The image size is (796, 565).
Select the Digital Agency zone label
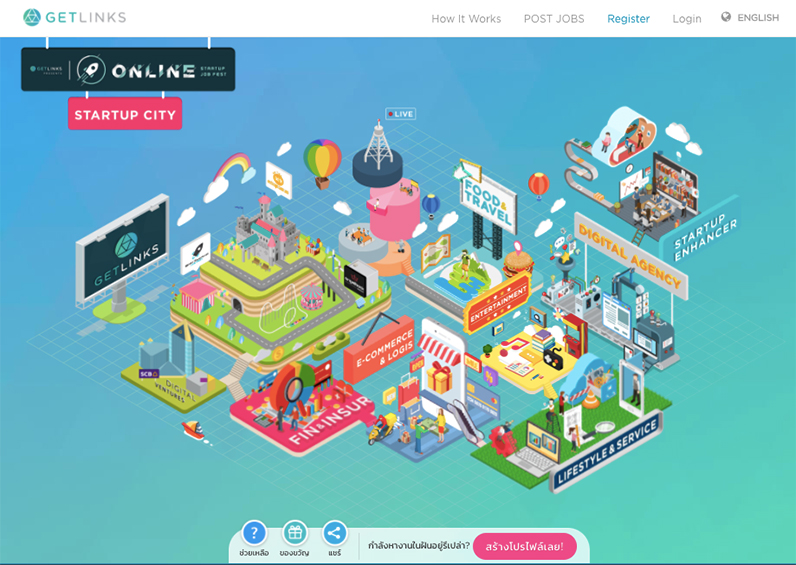click(628, 254)
